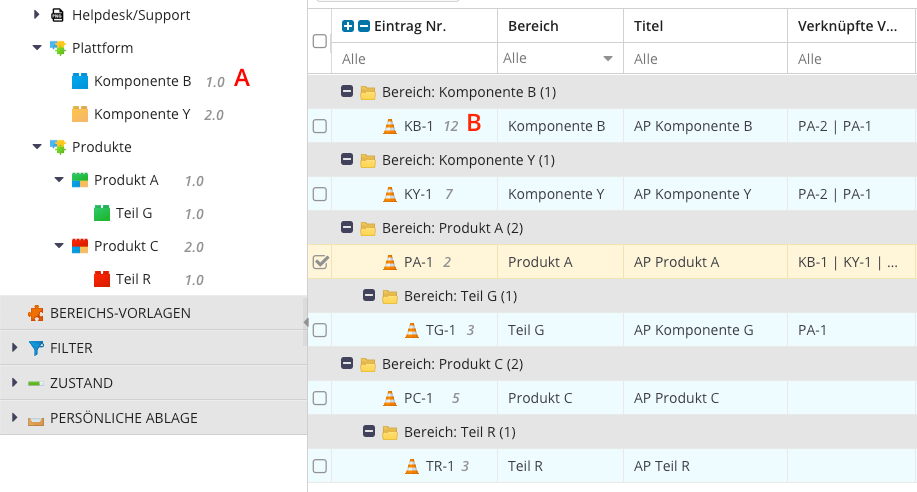Click the expand-all plus icon in header

pos(348,26)
